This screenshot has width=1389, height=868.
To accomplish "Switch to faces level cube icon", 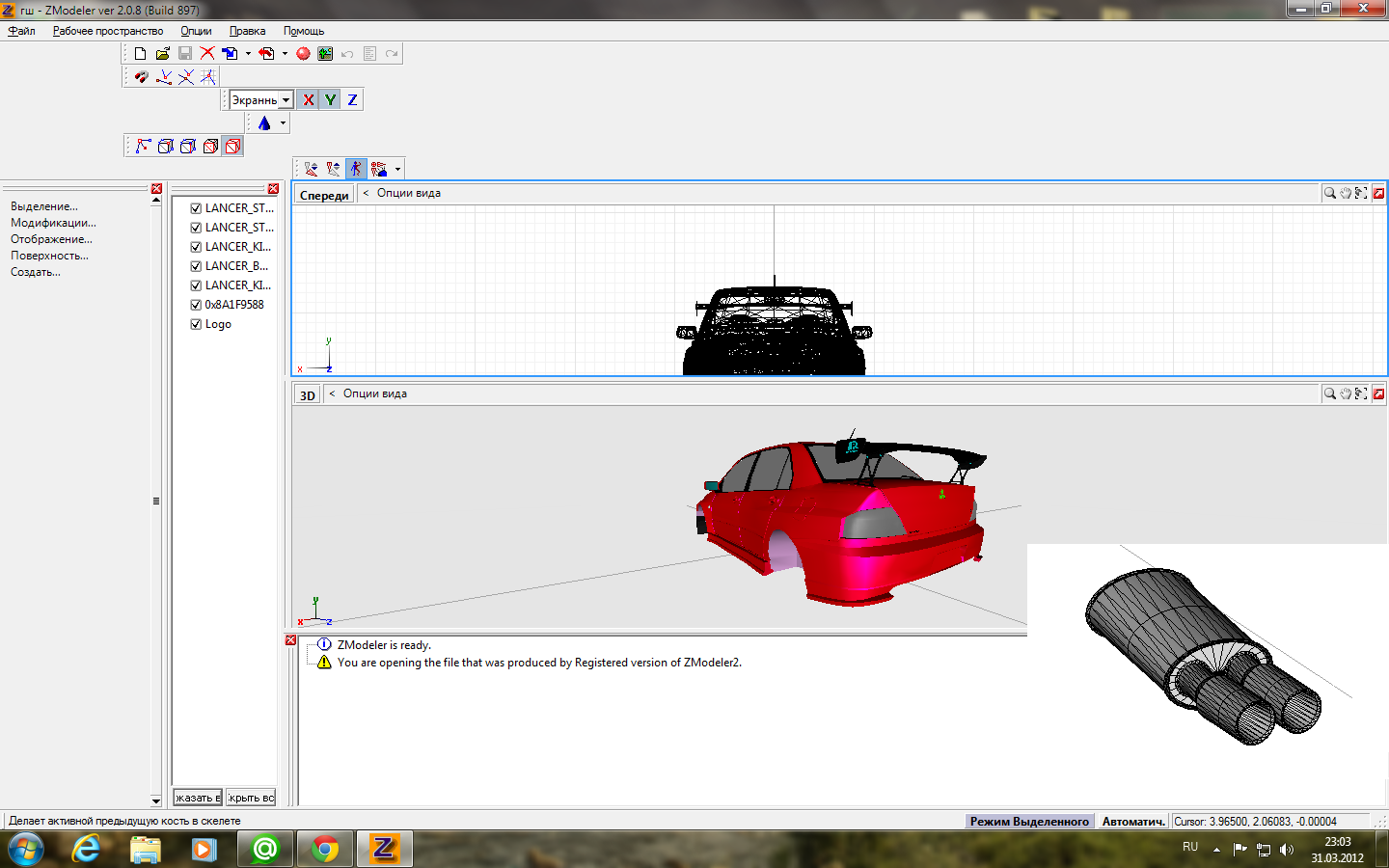I will [188, 147].
